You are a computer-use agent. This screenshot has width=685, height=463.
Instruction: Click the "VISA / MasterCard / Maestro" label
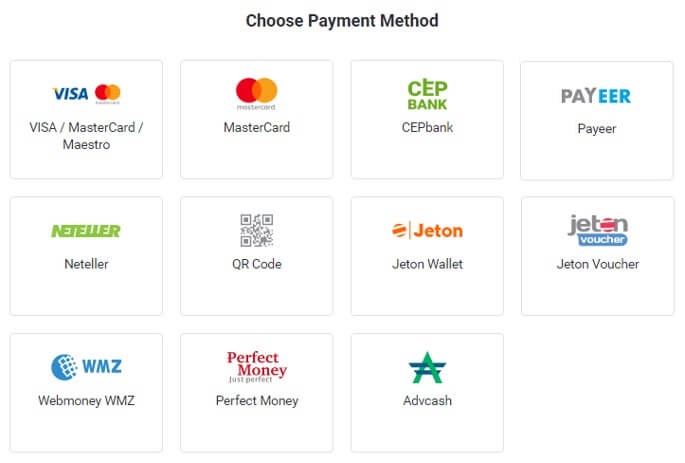tap(86, 136)
